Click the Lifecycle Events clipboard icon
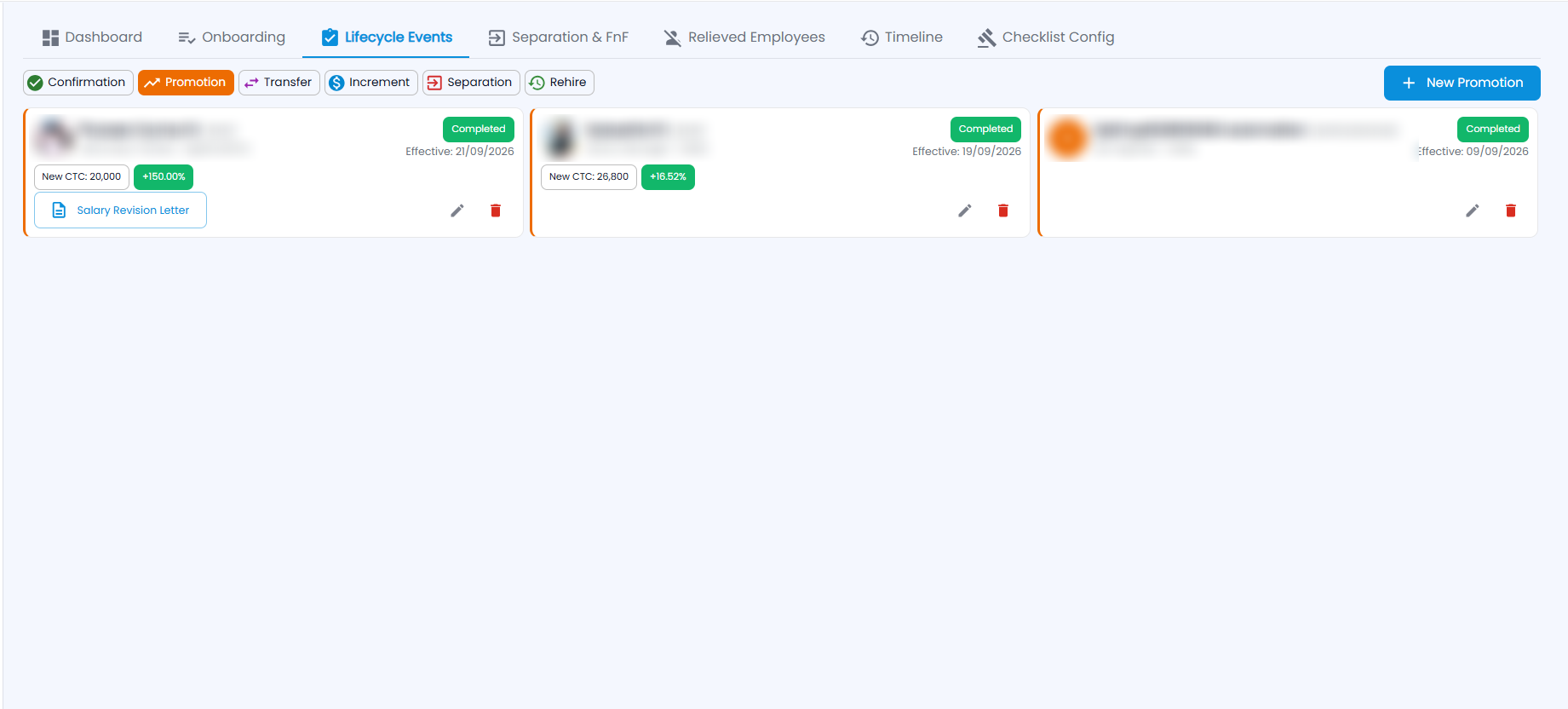1568x709 pixels. pos(330,37)
